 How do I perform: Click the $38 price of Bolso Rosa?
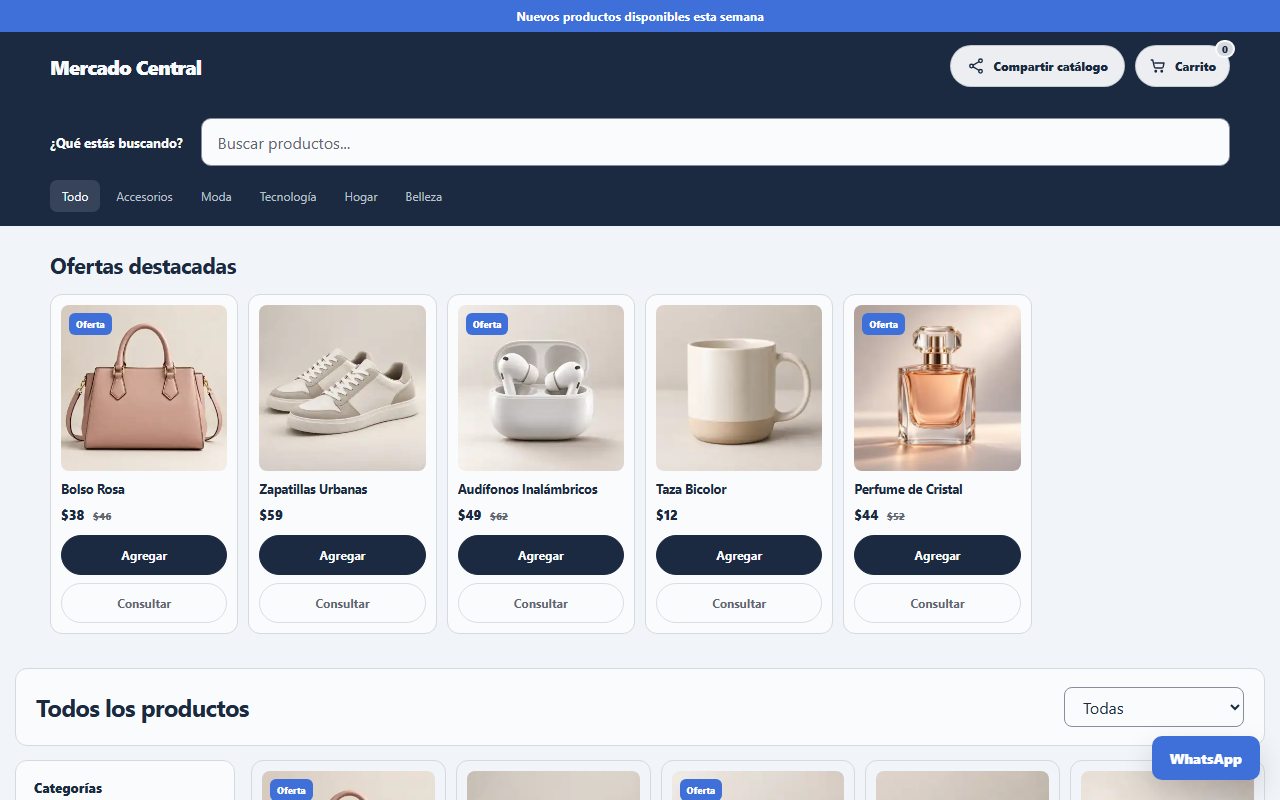73,515
